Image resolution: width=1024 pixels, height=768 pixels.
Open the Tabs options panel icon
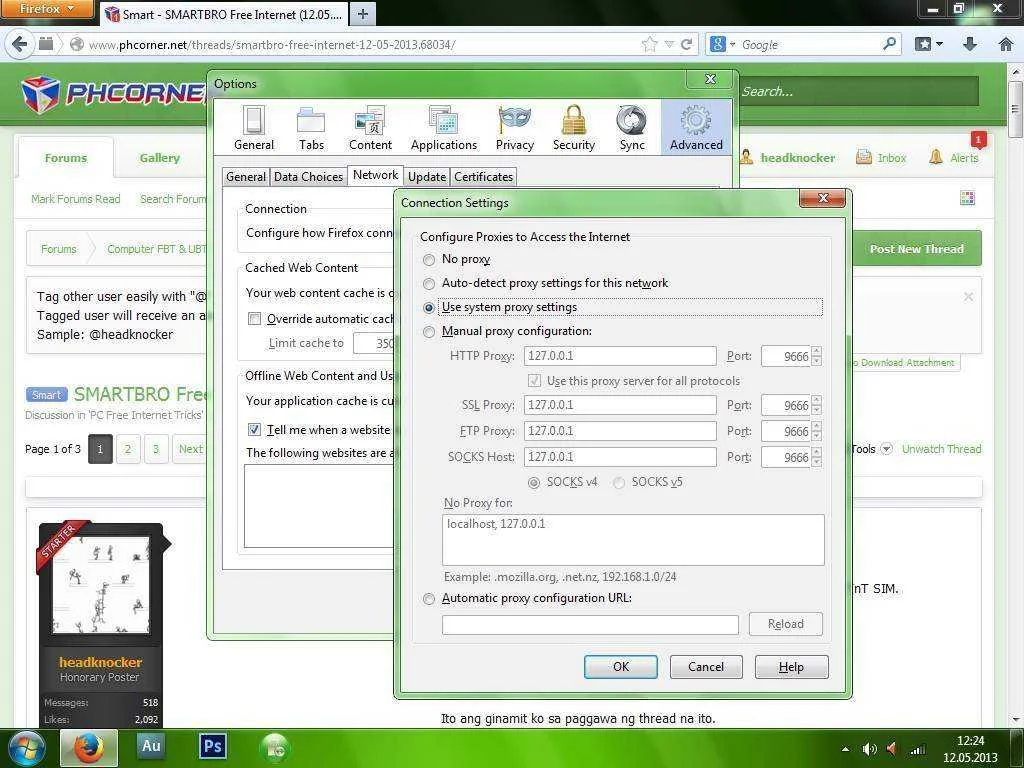point(311,128)
